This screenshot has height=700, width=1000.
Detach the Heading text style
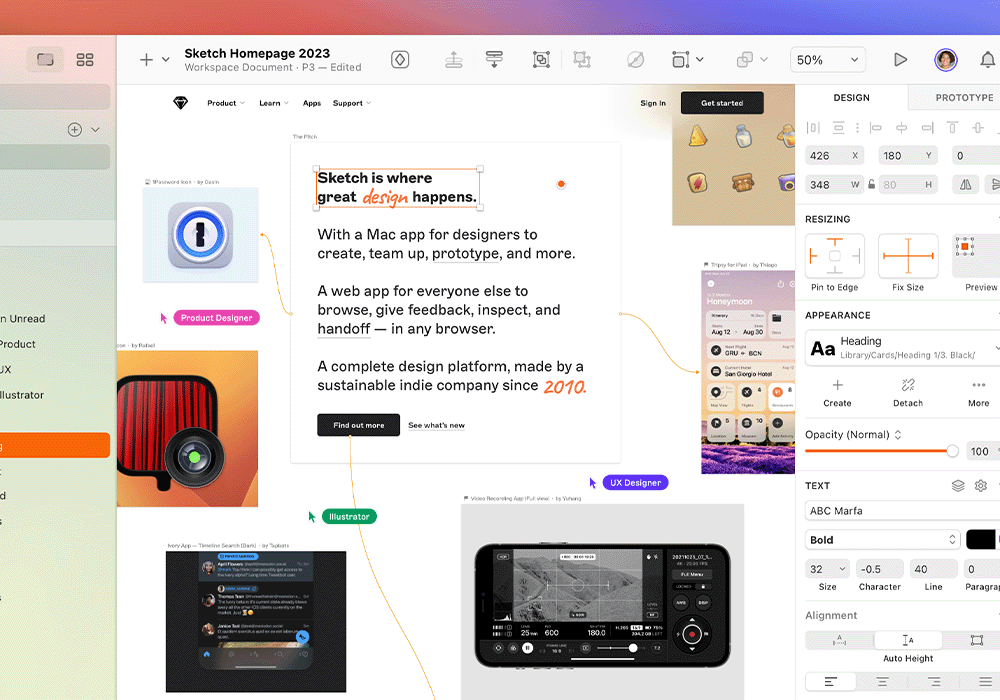(x=908, y=393)
